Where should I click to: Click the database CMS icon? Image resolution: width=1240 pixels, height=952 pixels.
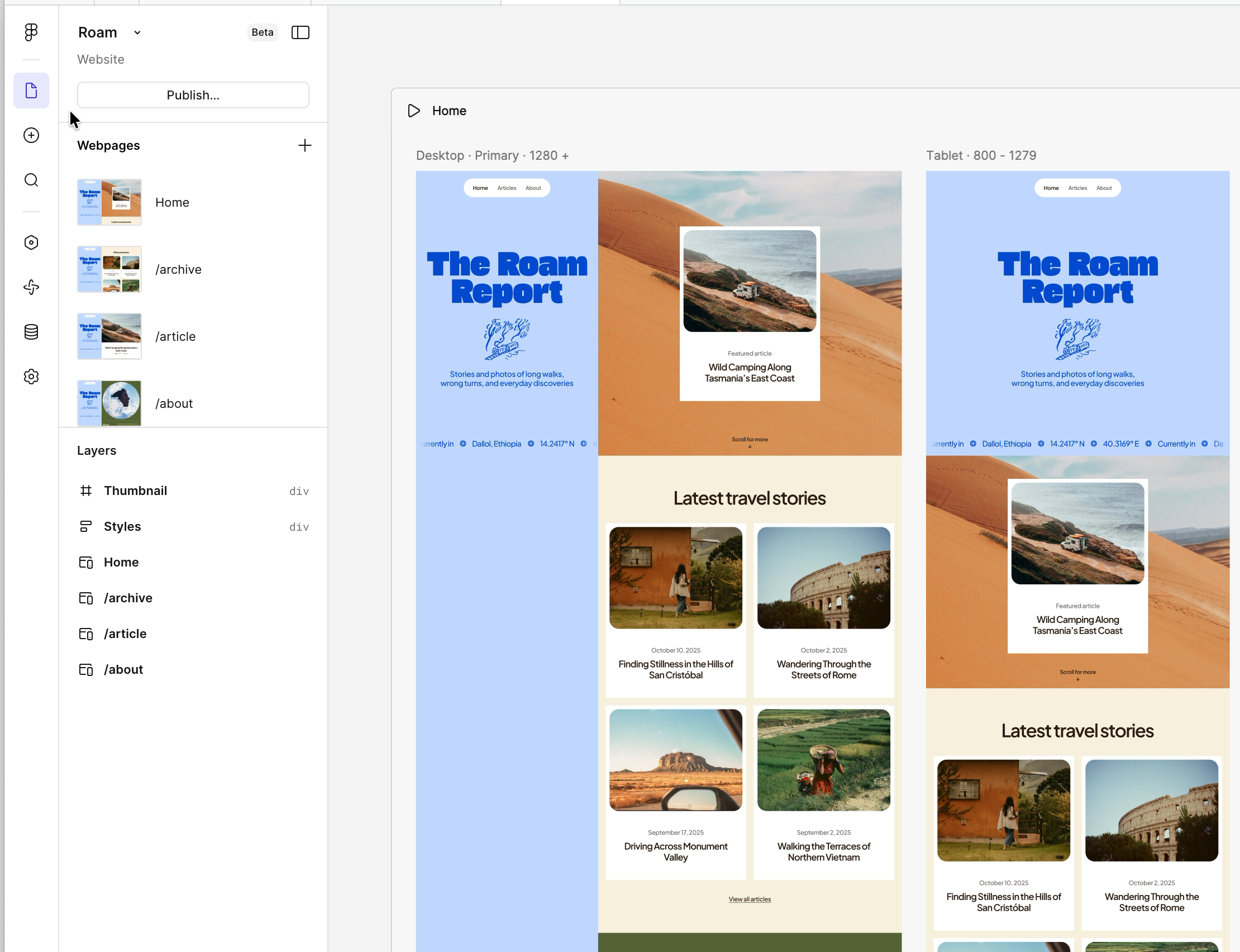31,332
